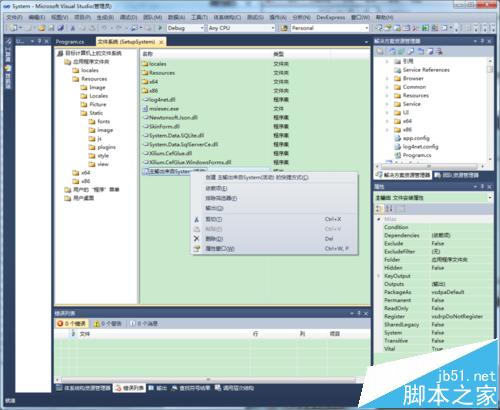Click the Open File folder icon in toolbar
The image size is (500, 410).
[x=42, y=28]
